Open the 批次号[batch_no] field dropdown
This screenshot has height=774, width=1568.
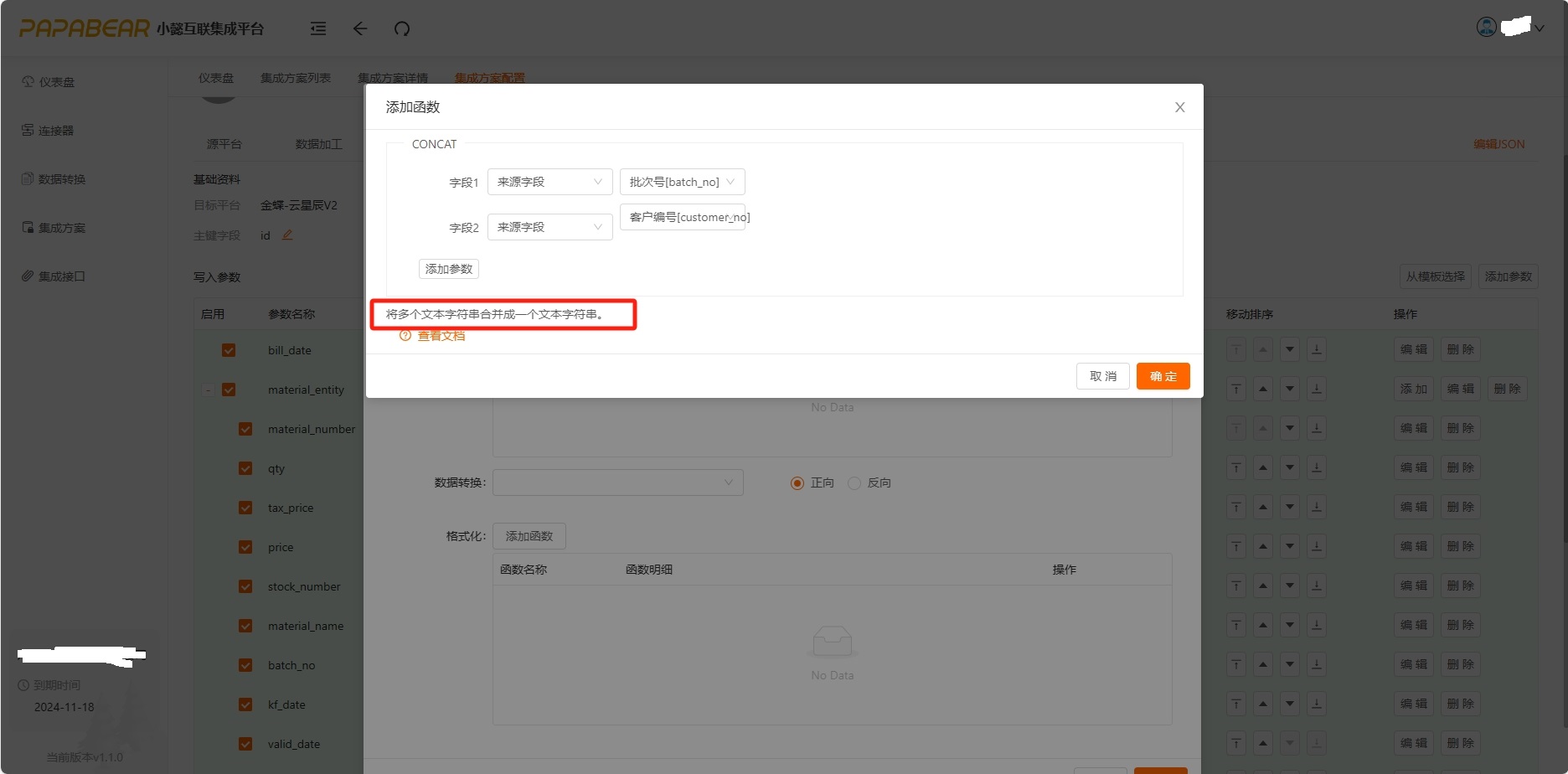pyautogui.click(x=682, y=182)
